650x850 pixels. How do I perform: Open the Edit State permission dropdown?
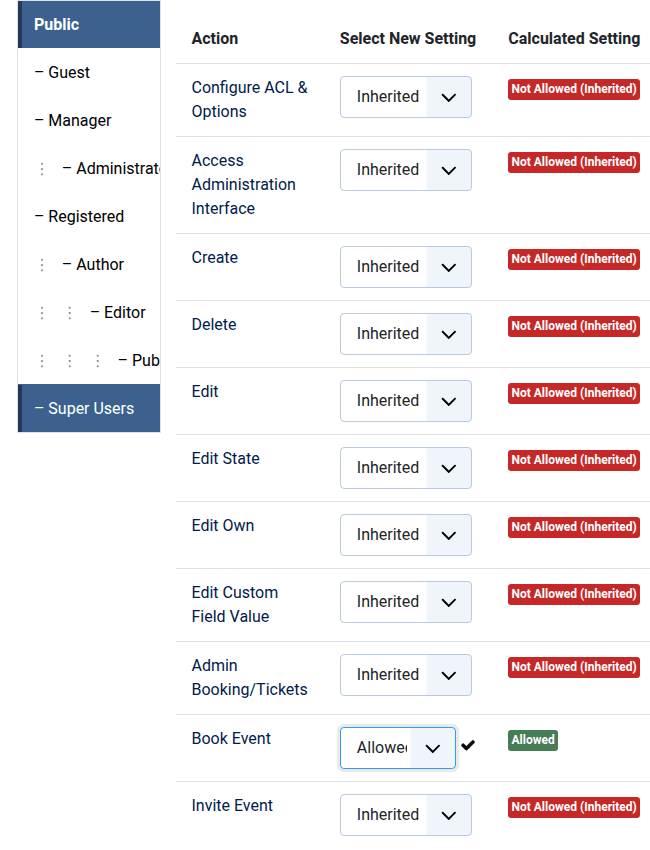tap(405, 468)
